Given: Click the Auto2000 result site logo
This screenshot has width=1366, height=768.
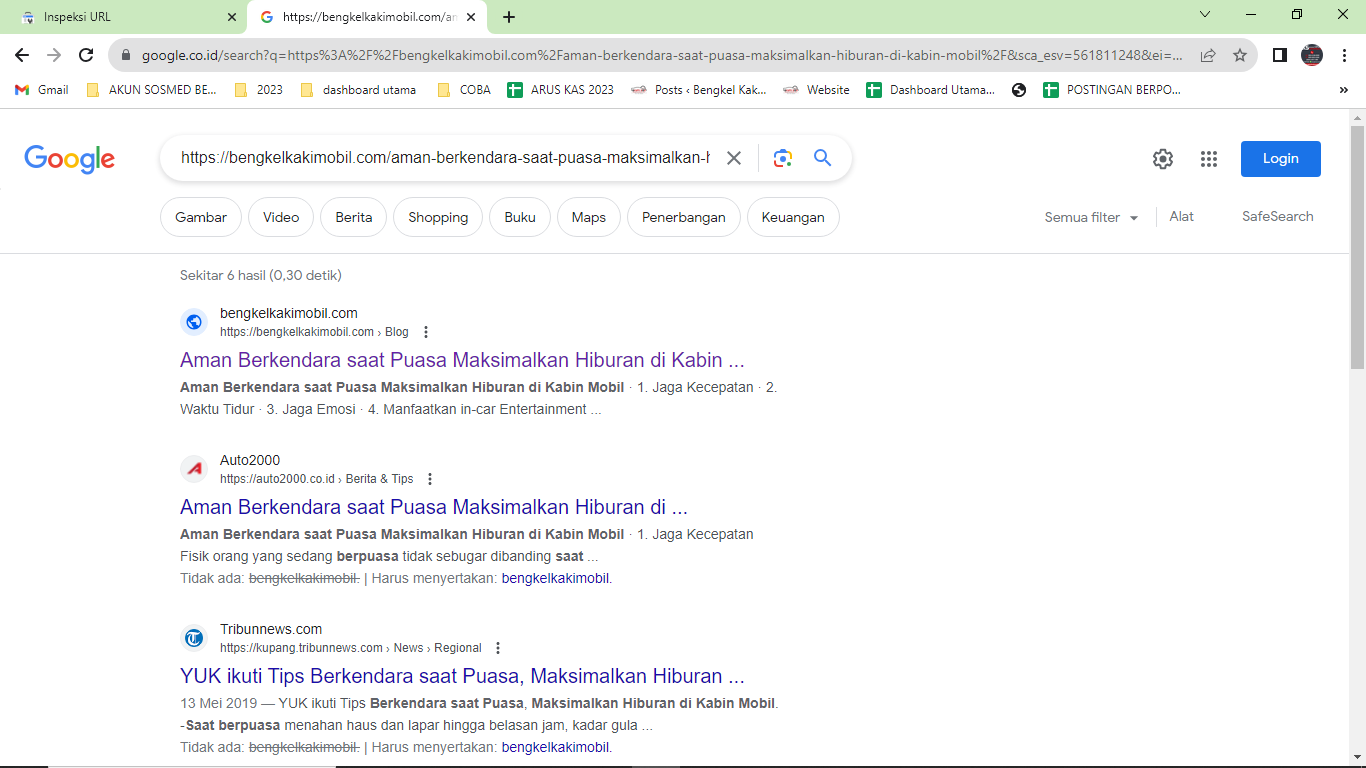Looking at the screenshot, I should click(194, 469).
